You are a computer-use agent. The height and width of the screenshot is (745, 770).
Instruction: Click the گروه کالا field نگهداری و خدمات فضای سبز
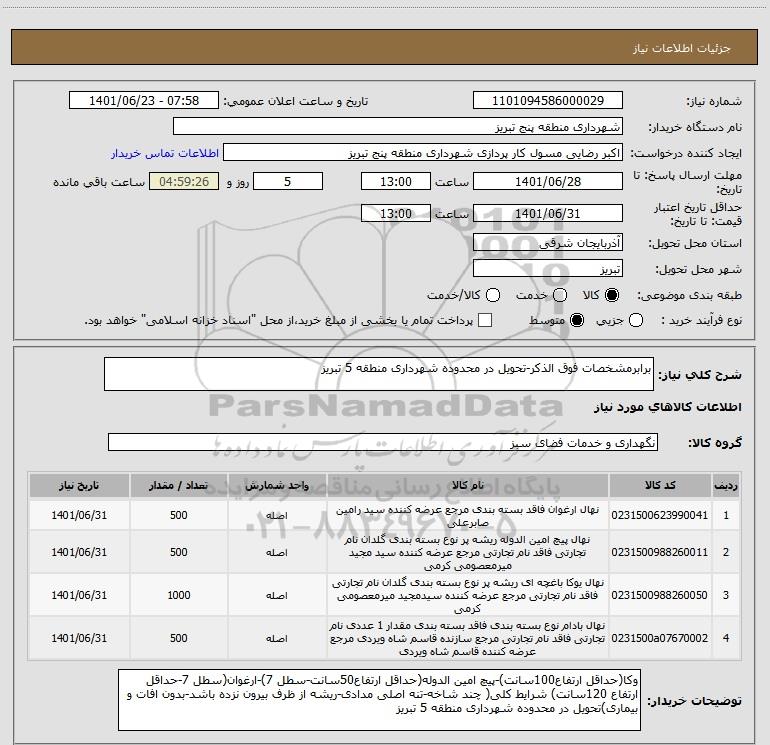pyautogui.click(x=383, y=442)
